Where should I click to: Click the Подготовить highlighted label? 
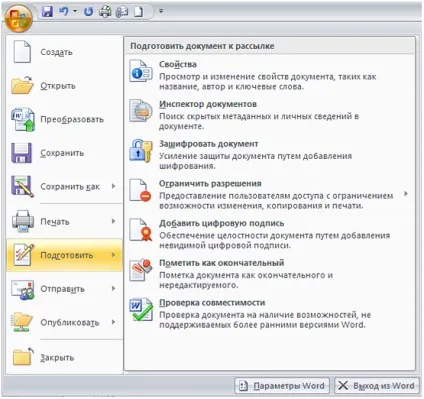point(67,255)
